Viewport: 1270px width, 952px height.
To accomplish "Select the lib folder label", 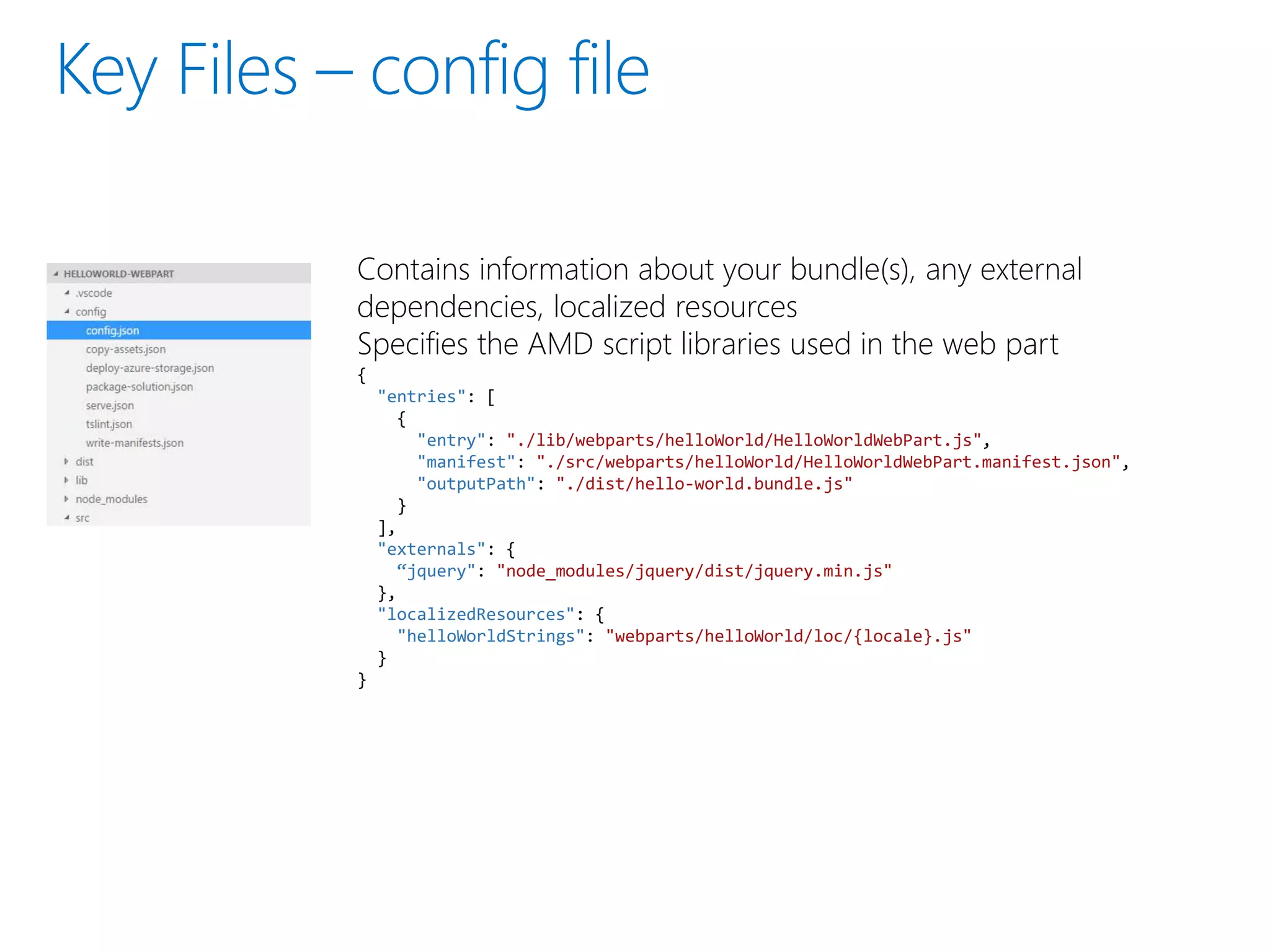I will click(81, 480).
